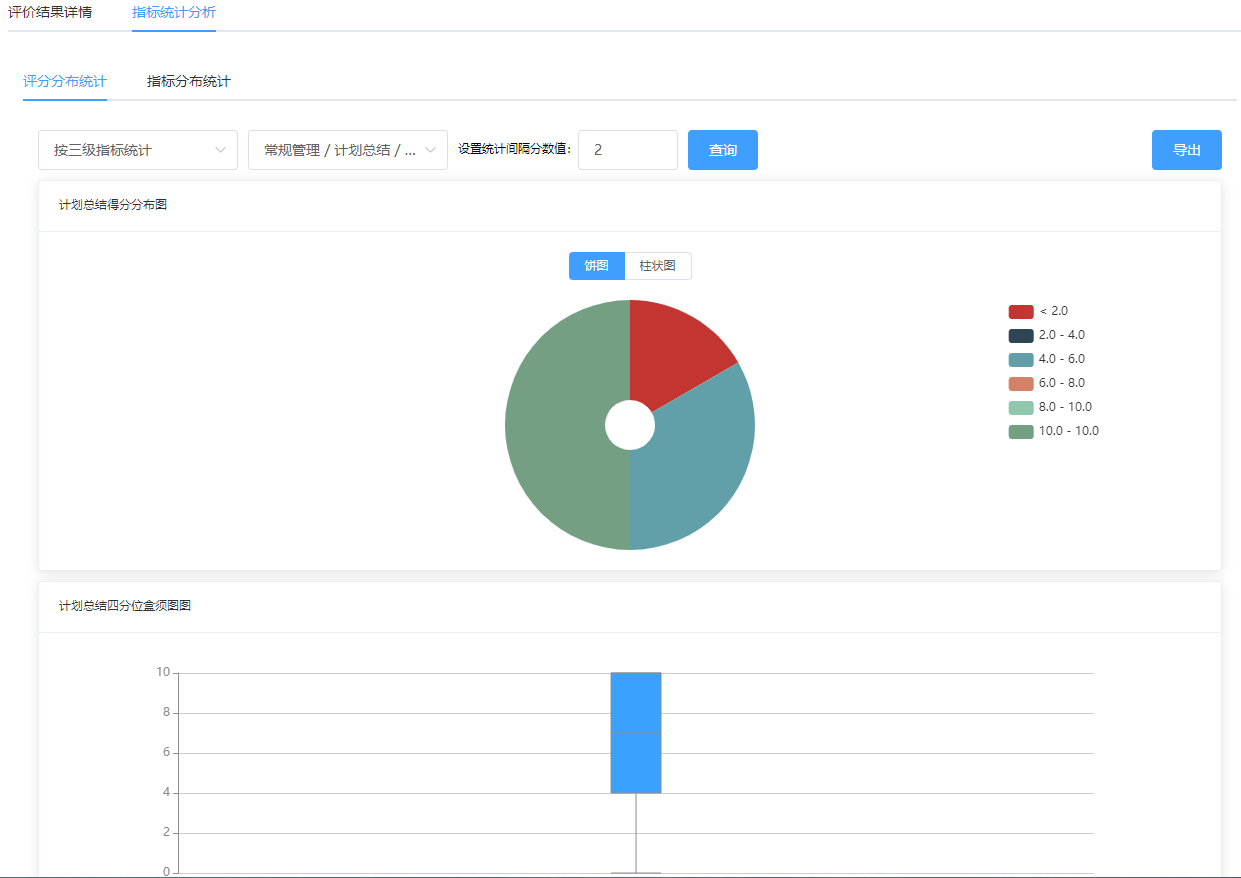Select the 评分分布统计 sub-tab
1241x878 pixels.
click(x=65, y=81)
